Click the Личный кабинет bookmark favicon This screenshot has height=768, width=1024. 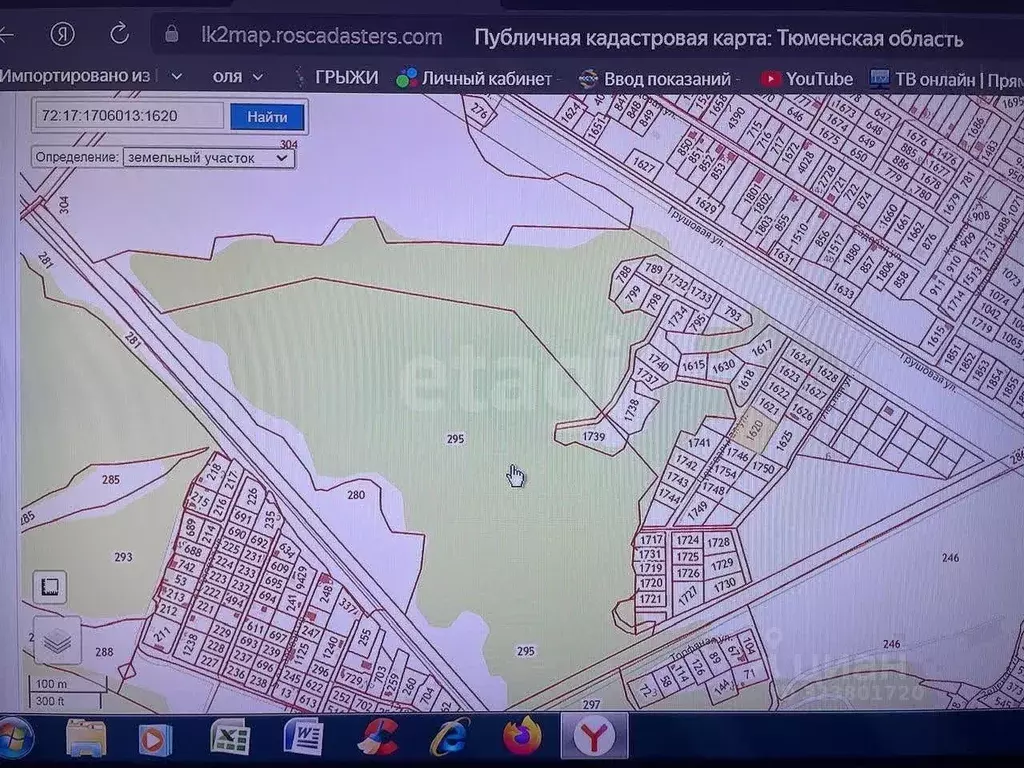[406, 77]
